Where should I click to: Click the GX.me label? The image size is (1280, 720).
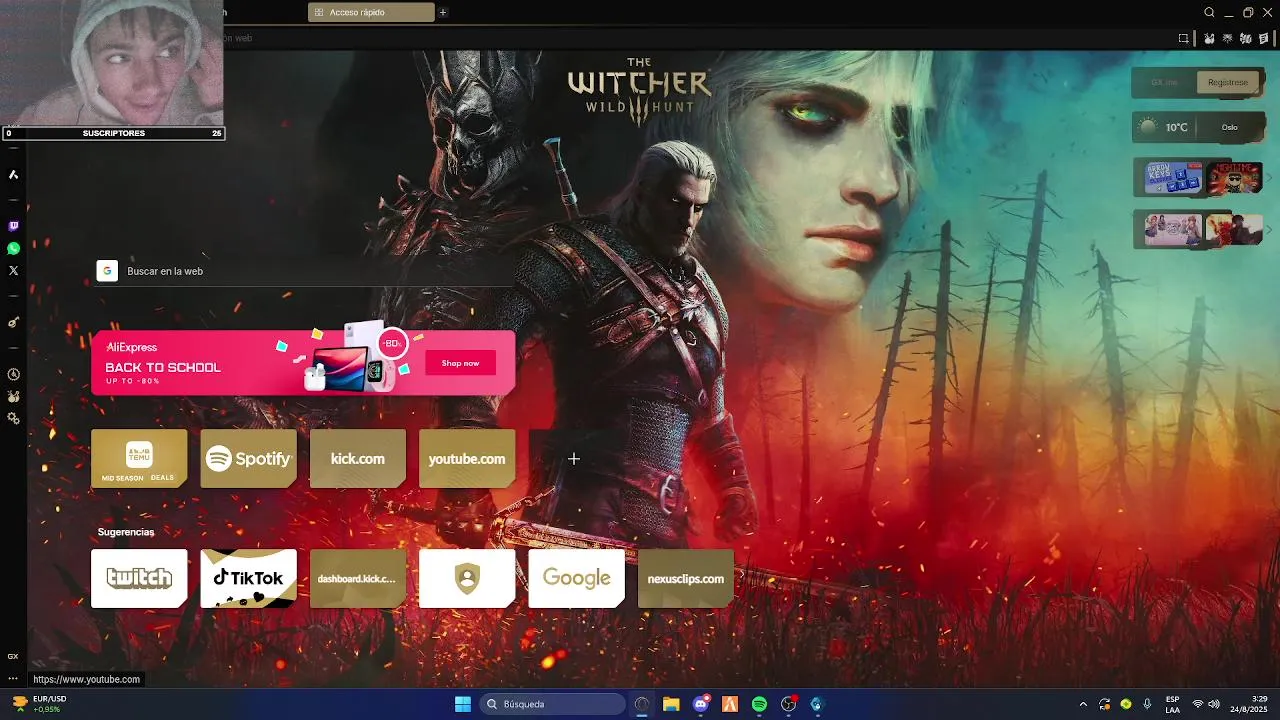click(1164, 82)
